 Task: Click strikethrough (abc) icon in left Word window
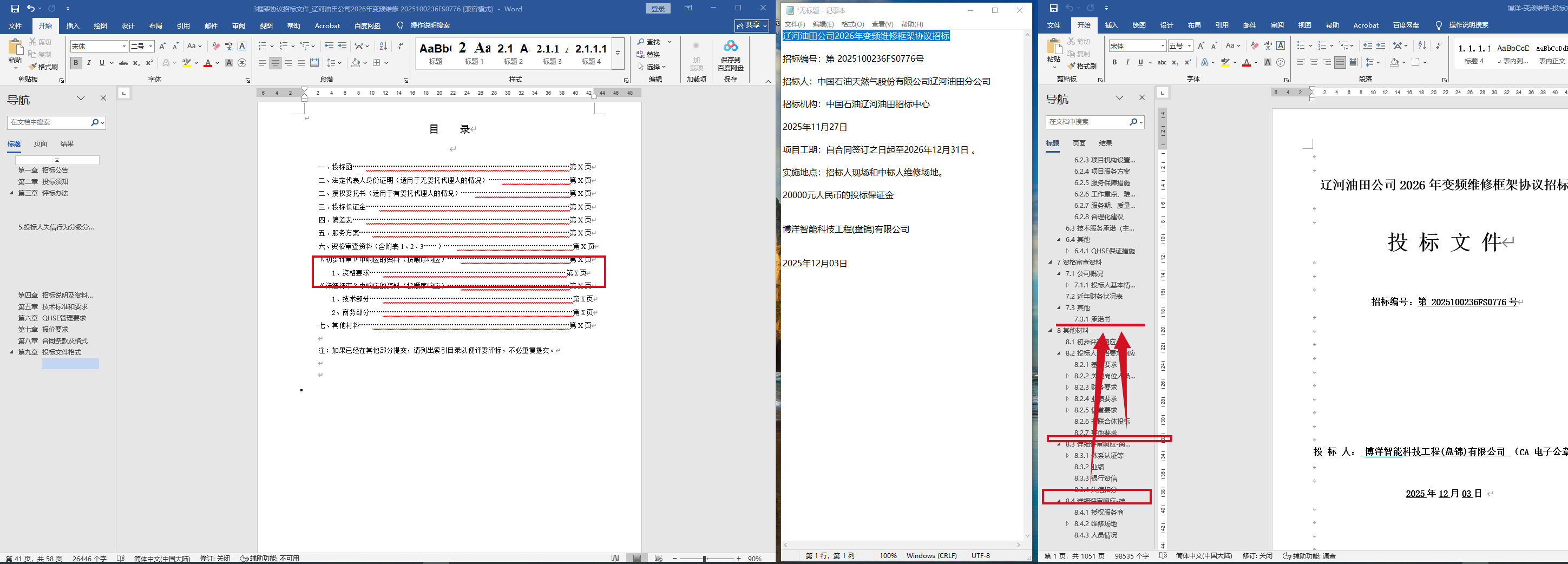click(x=123, y=63)
